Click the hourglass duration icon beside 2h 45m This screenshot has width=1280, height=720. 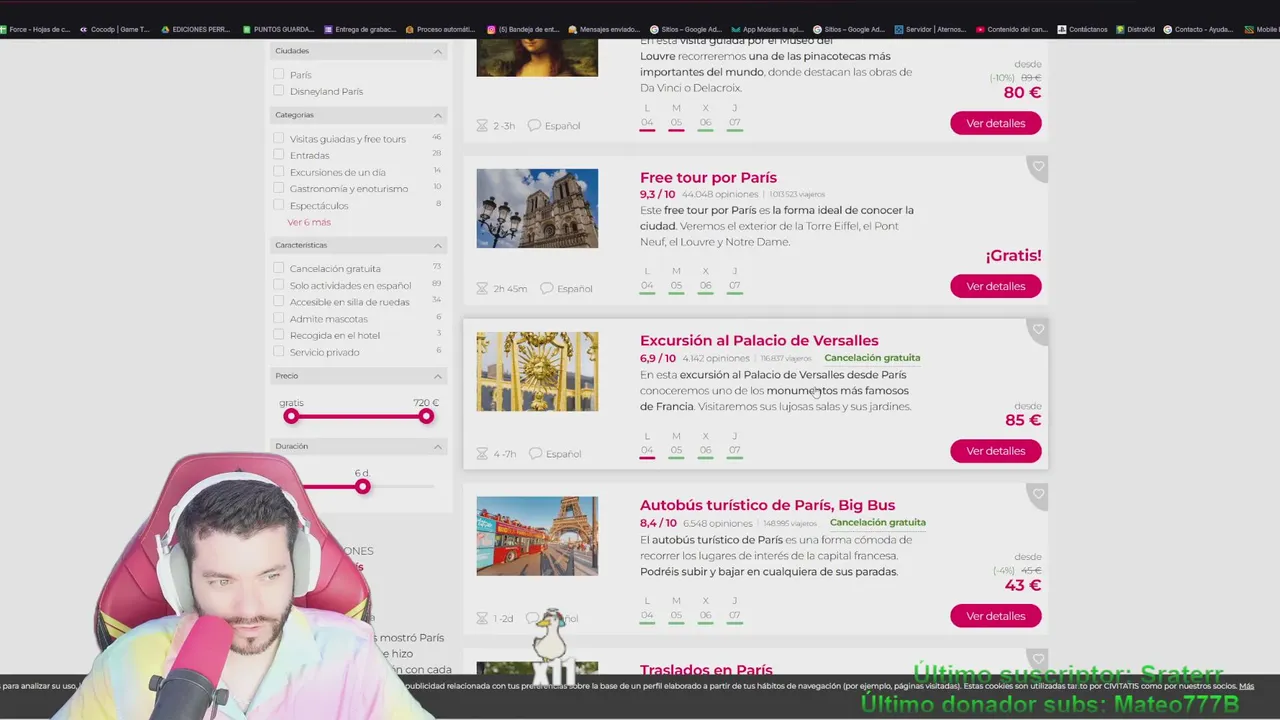coord(482,288)
